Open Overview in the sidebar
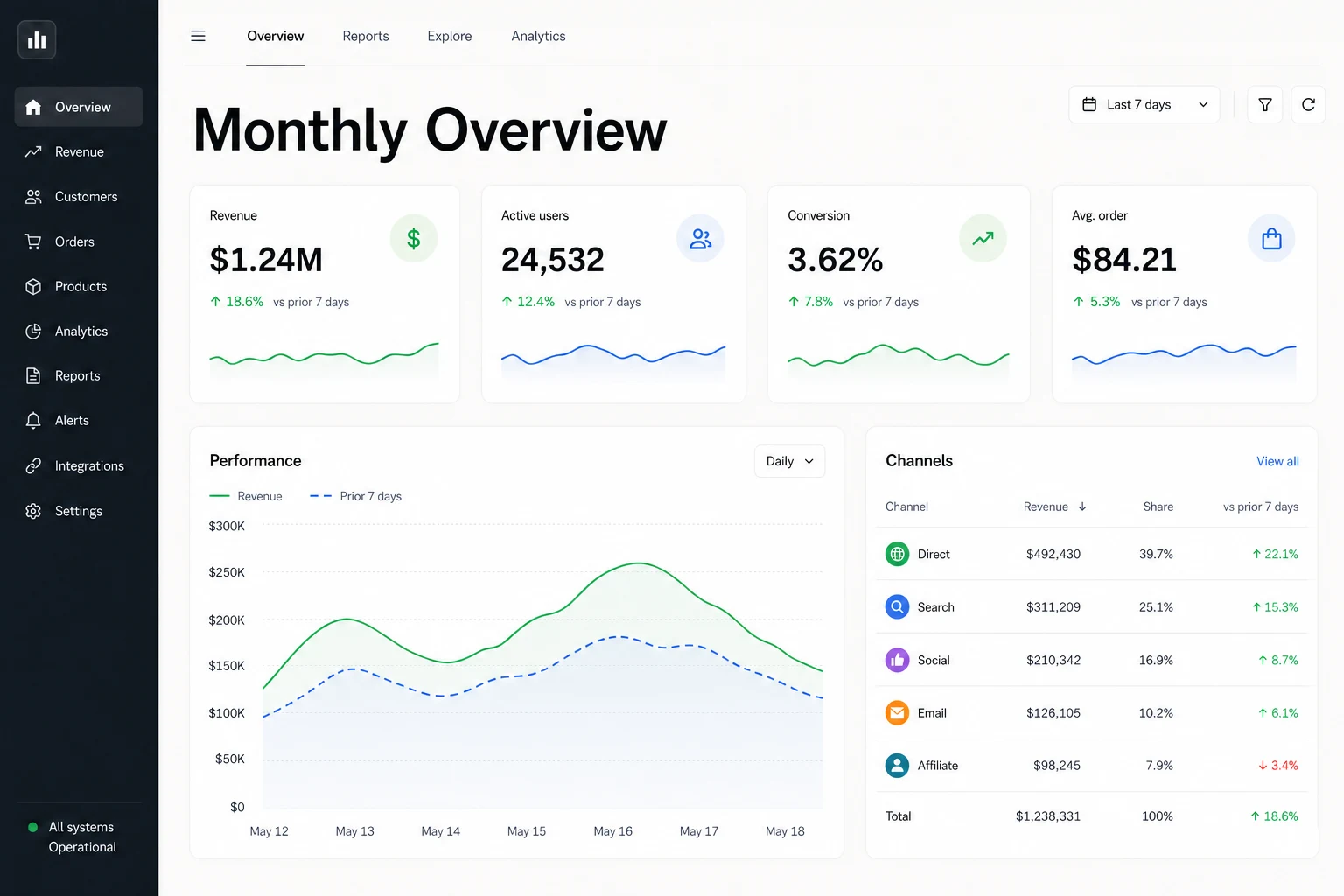1344x896 pixels. pyautogui.click(x=79, y=107)
